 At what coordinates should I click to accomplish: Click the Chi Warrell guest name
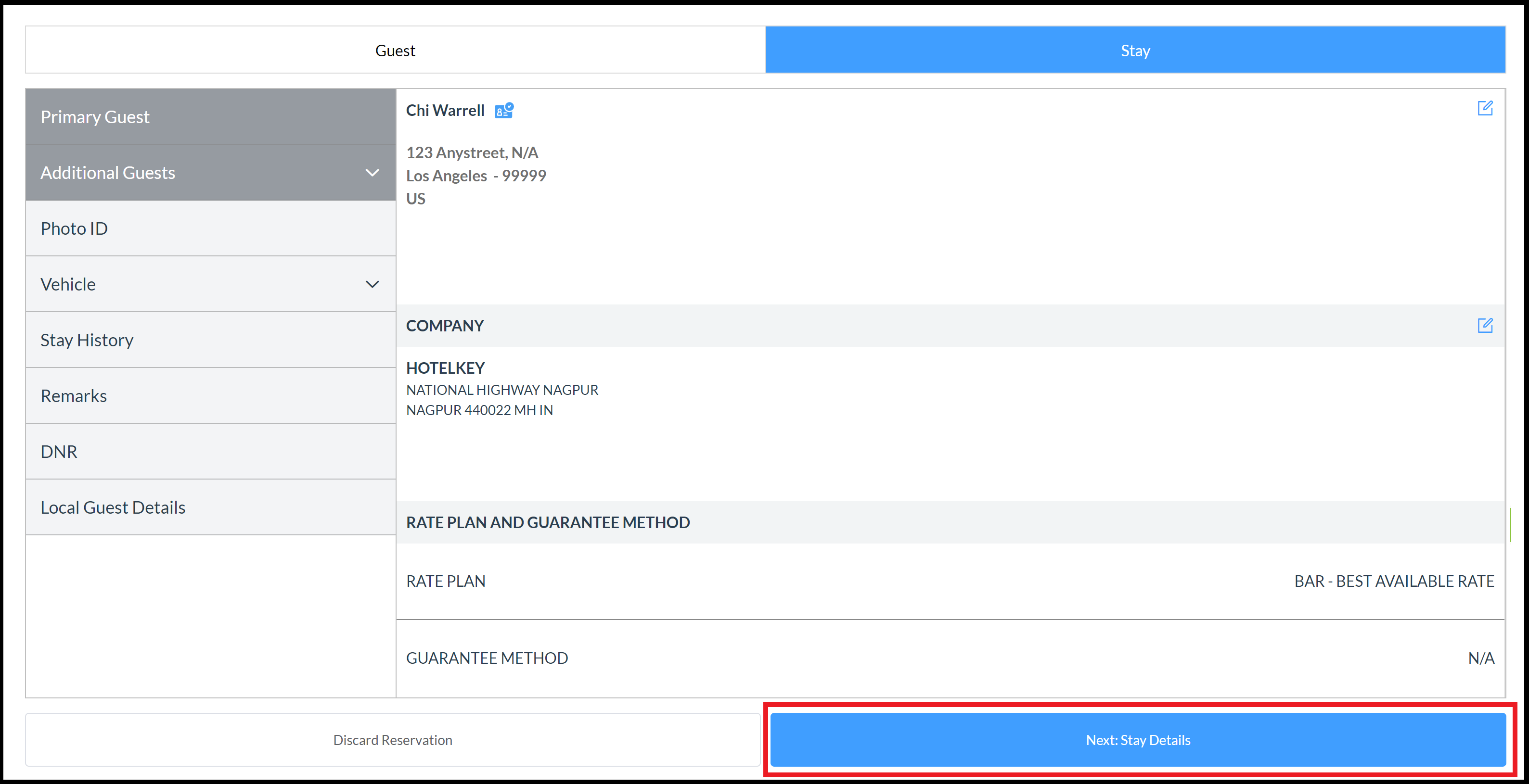tap(445, 110)
